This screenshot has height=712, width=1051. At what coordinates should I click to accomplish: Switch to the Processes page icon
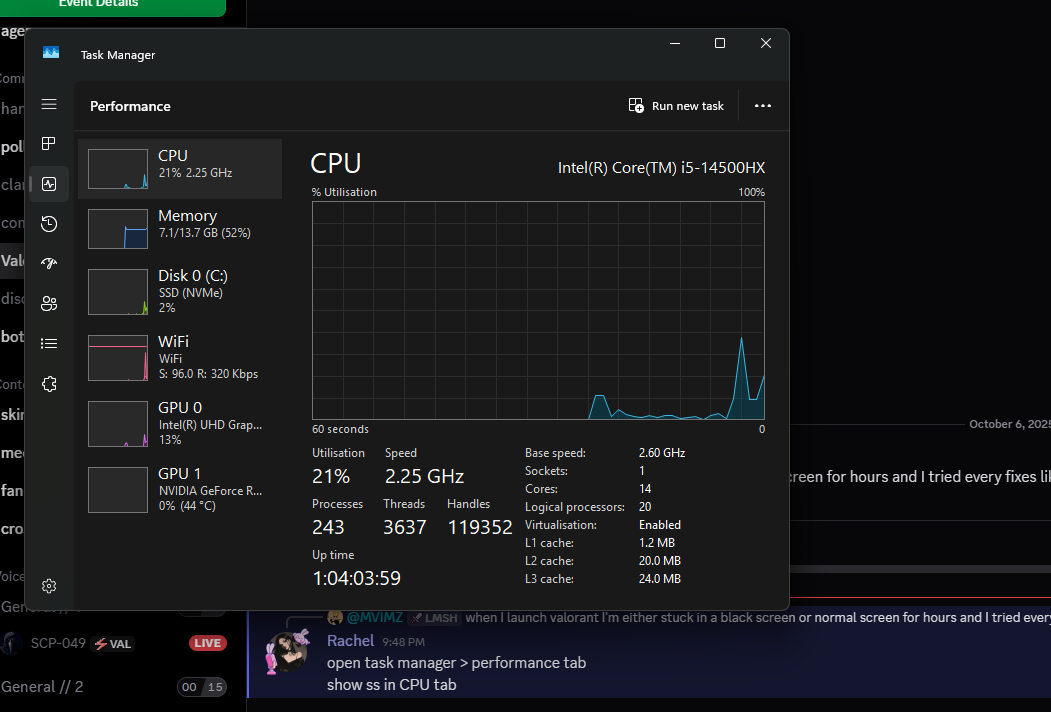pos(49,143)
